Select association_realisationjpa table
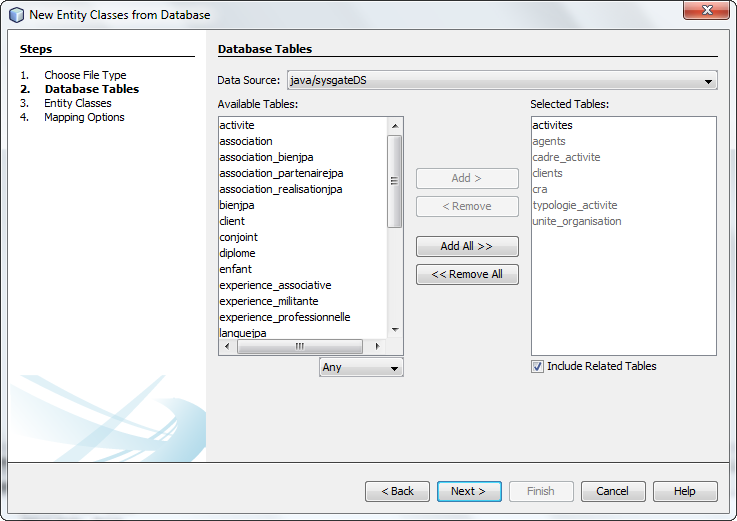This screenshot has height=521, width=737. coord(303,189)
